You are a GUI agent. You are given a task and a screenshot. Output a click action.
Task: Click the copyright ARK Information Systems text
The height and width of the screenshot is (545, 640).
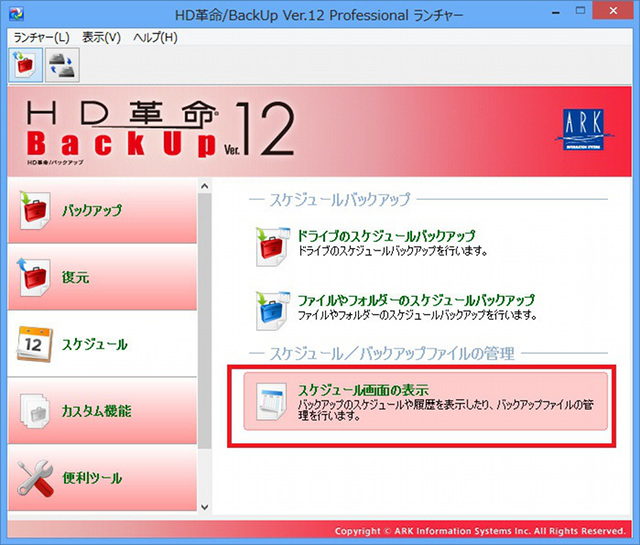click(480, 531)
